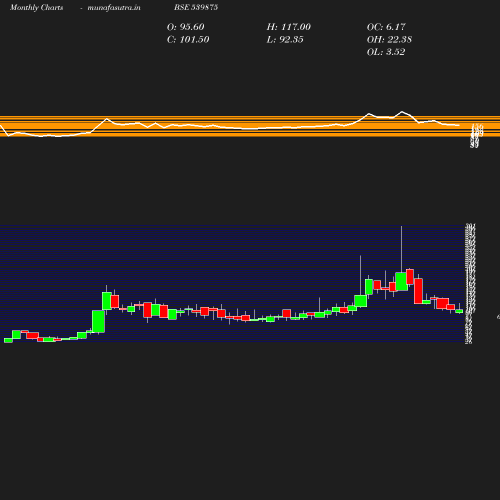
Task: Select the high value 'H: 117.00'
Action: [289, 27]
